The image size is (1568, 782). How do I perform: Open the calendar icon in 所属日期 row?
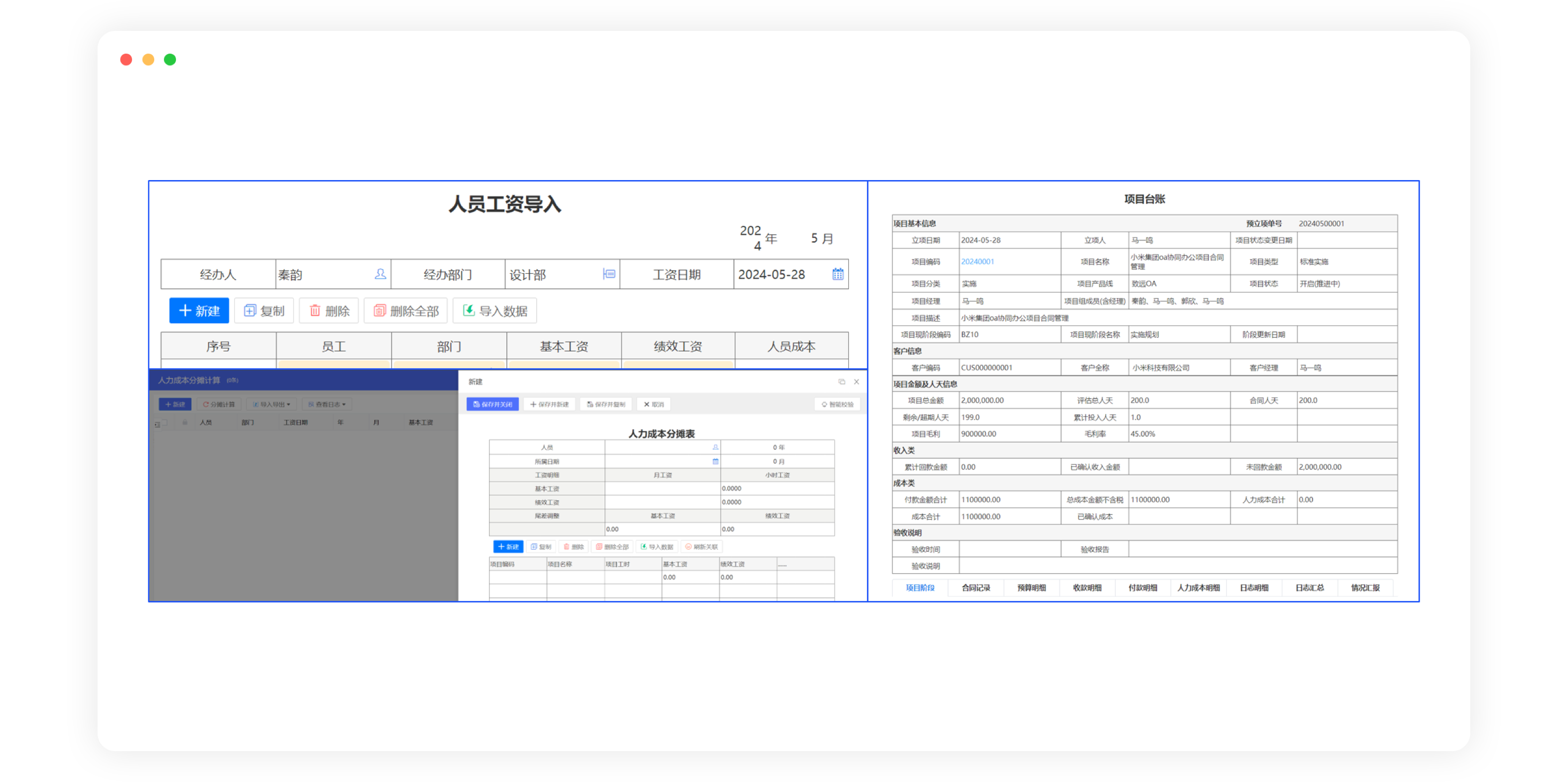click(715, 462)
